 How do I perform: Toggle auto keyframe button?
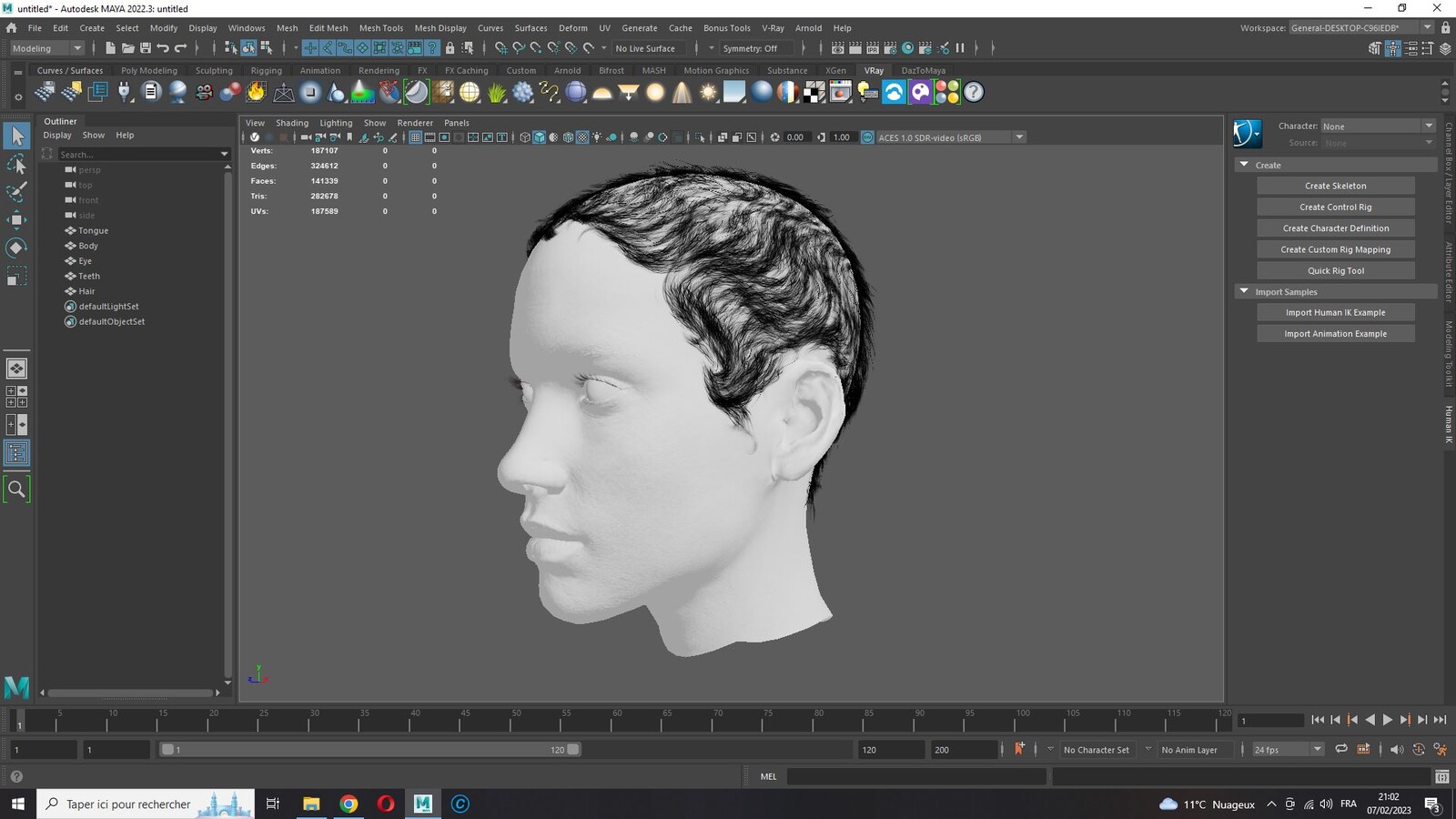click(x=1019, y=749)
